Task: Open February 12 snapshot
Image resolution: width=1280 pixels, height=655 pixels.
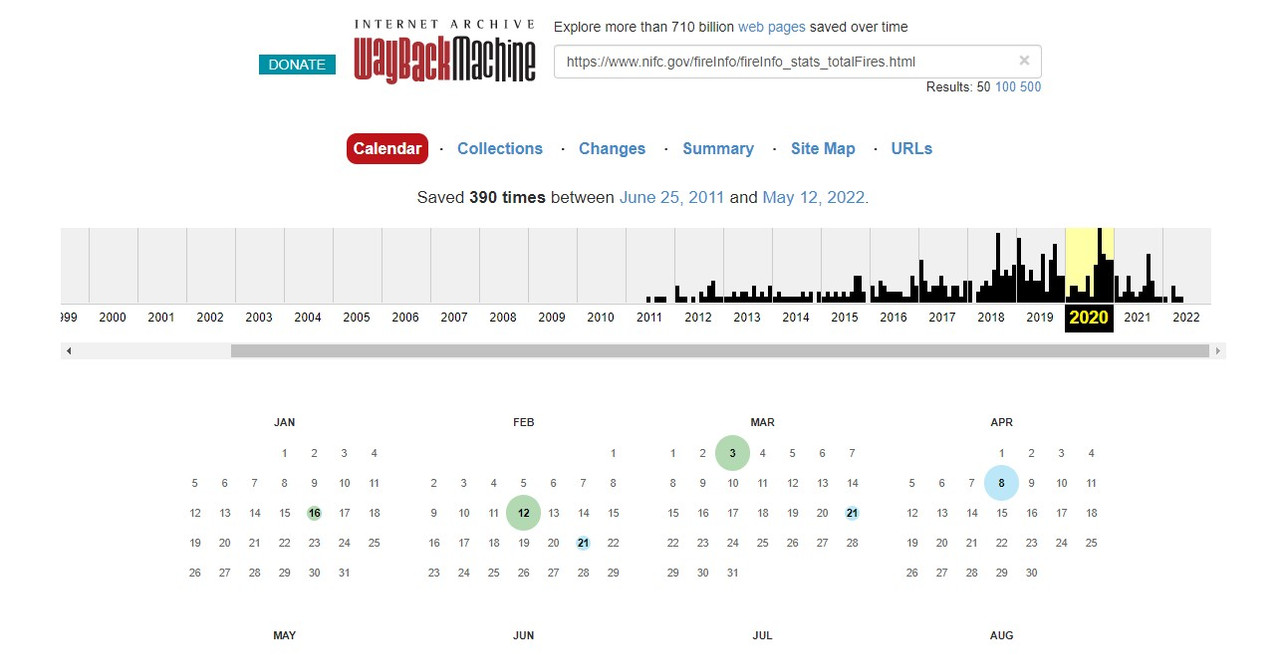Action: pyautogui.click(x=524, y=513)
